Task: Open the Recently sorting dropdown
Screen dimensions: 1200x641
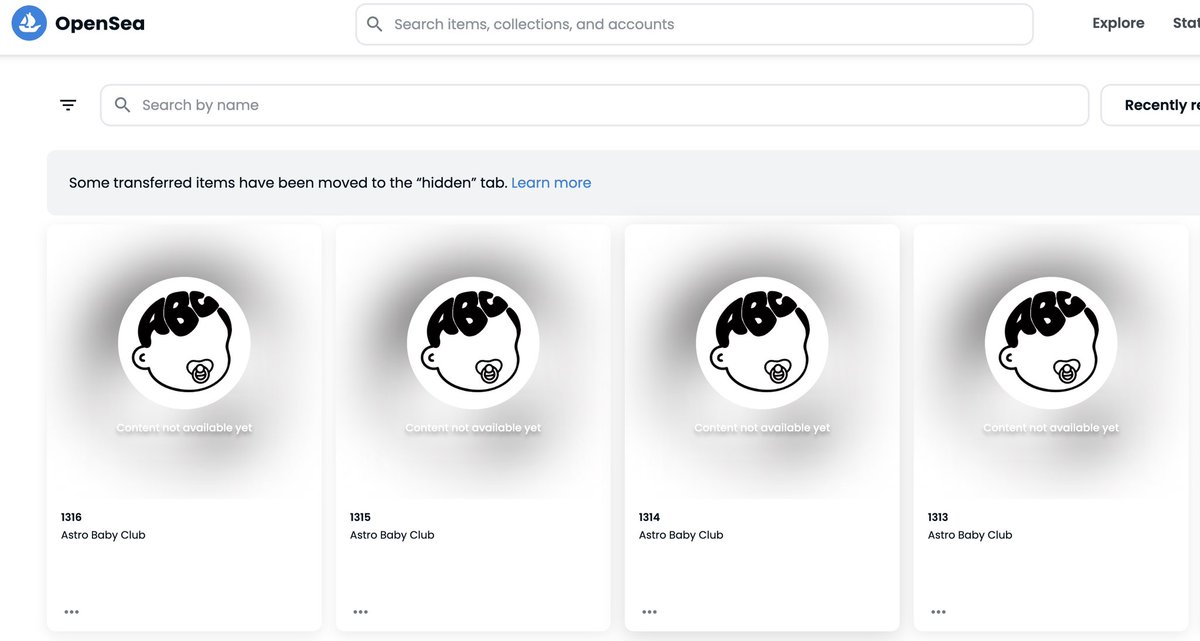Action: (1151, 105)
